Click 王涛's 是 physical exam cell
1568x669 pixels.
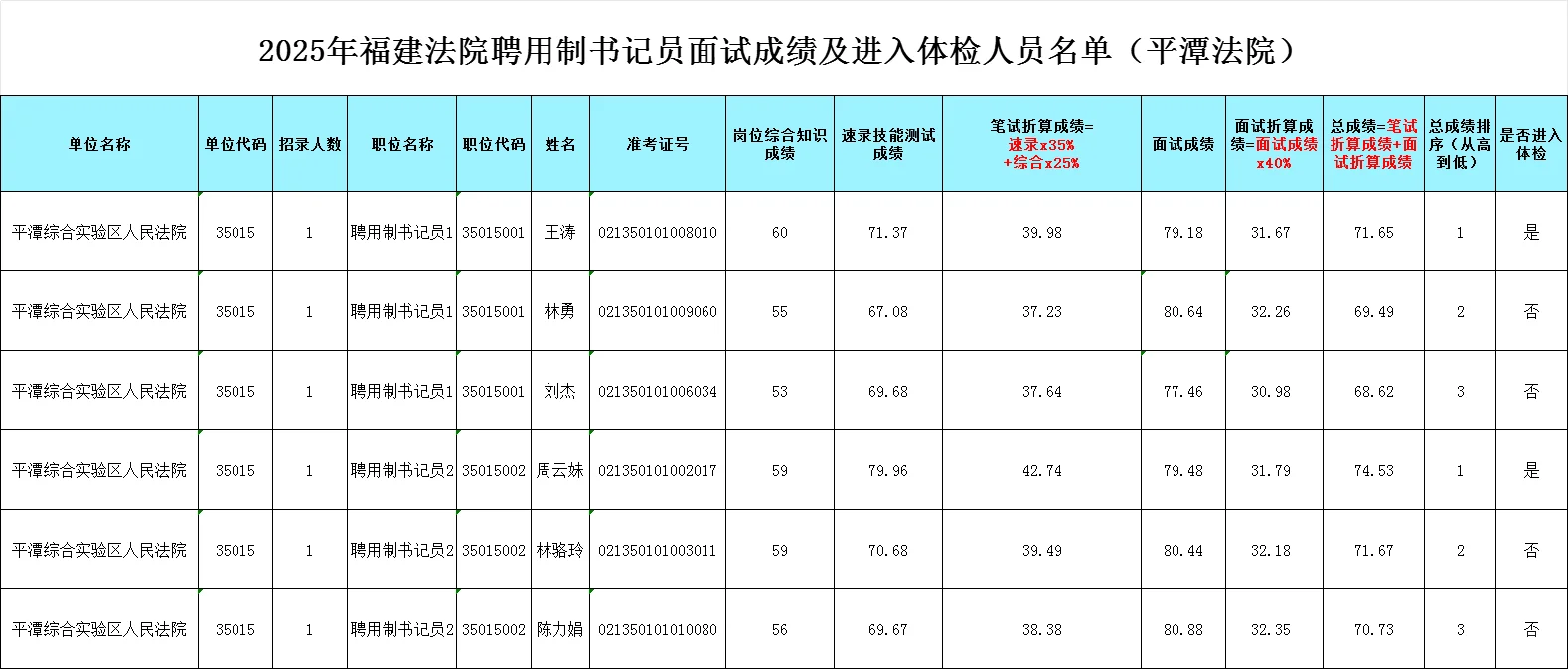click(x=1531, y=232)
